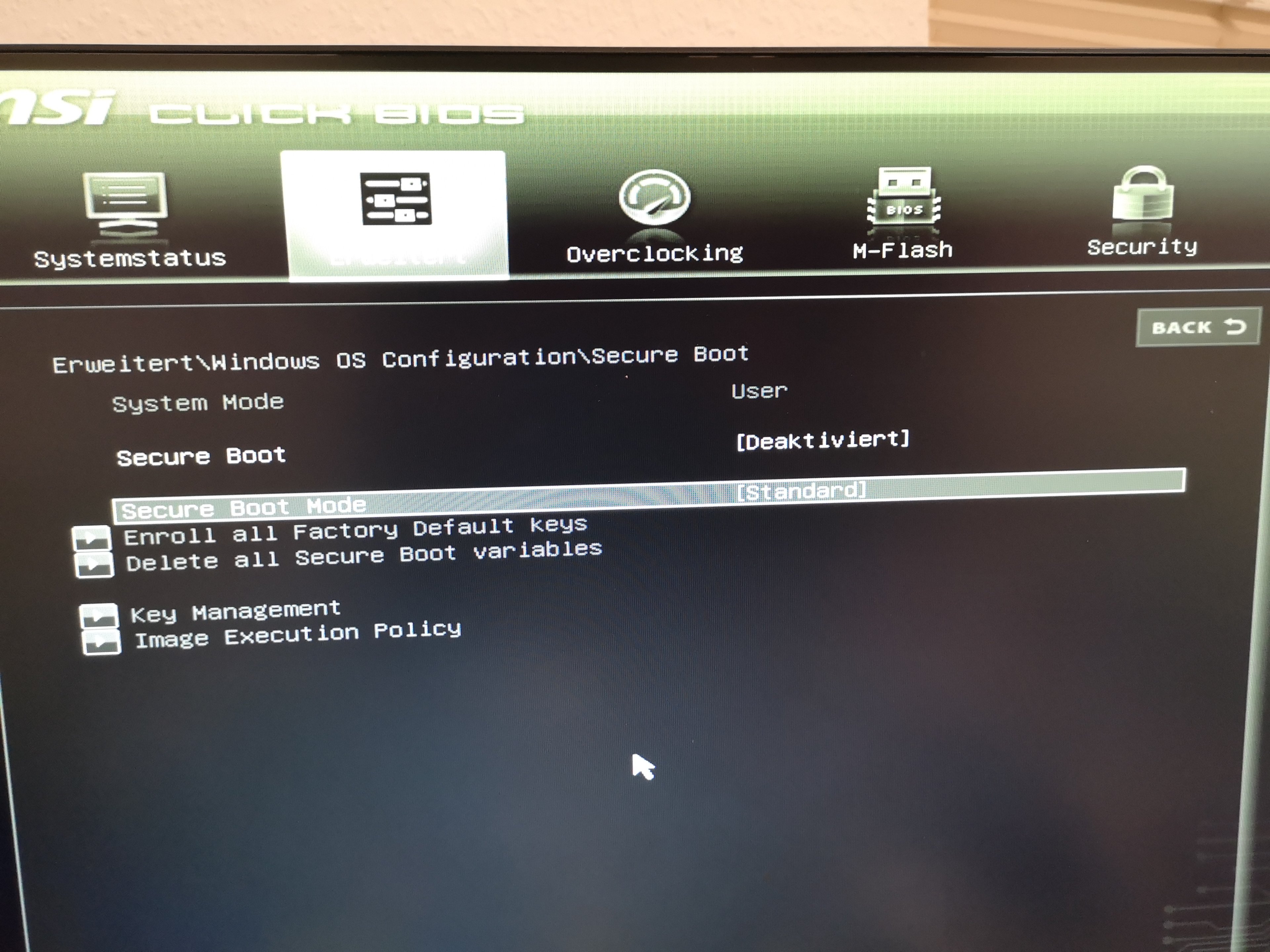The height and width of the screenshot is (952, 1270).
Task: Switch to the Security tab label
Action: (1142, 247)
